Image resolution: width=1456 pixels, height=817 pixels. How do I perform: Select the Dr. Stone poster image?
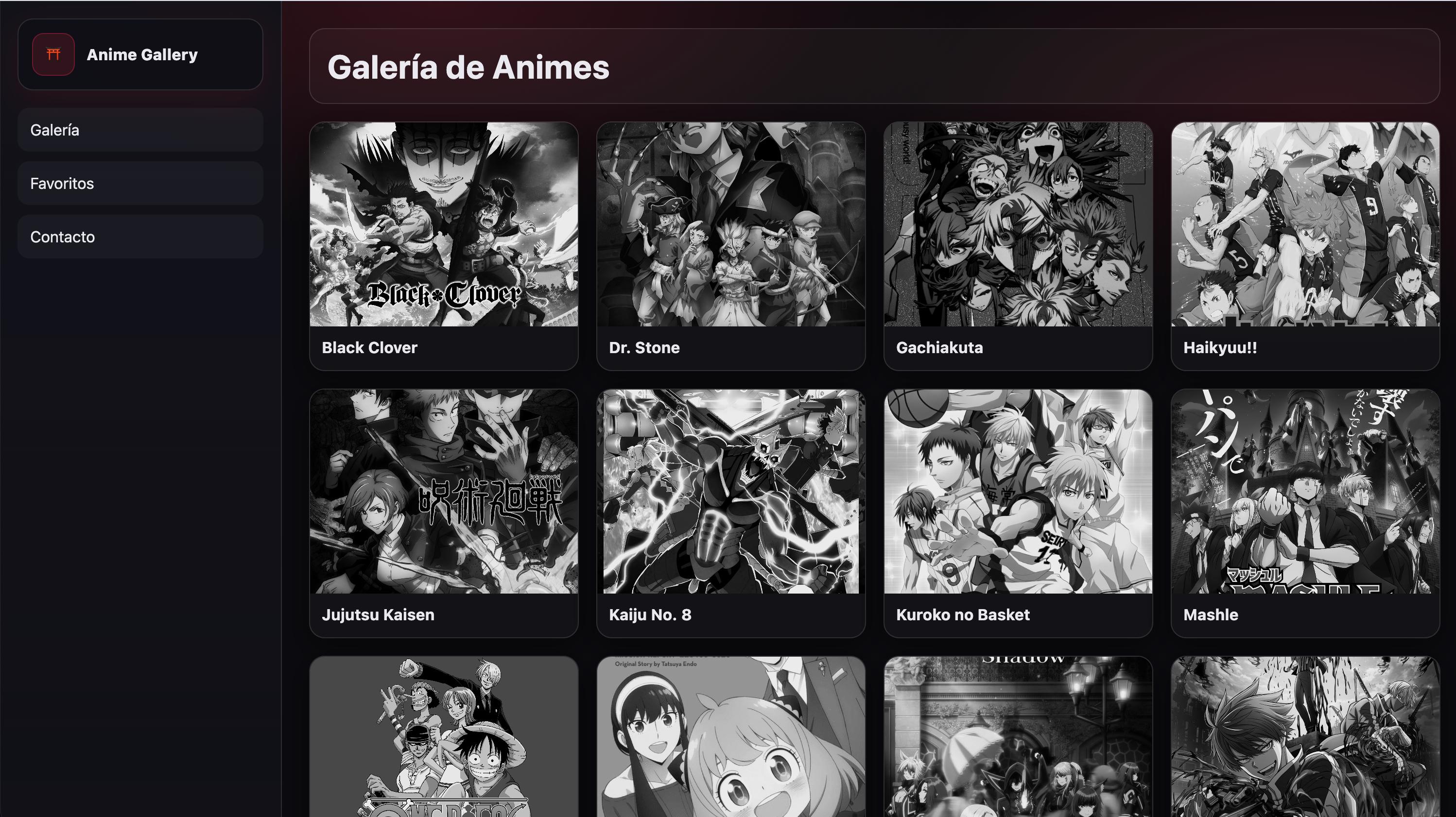click(731, 224)
